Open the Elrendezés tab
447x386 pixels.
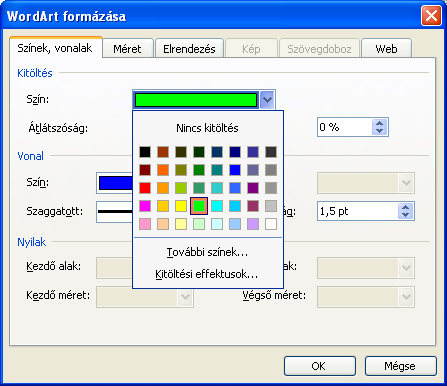(x=189, y=49)
